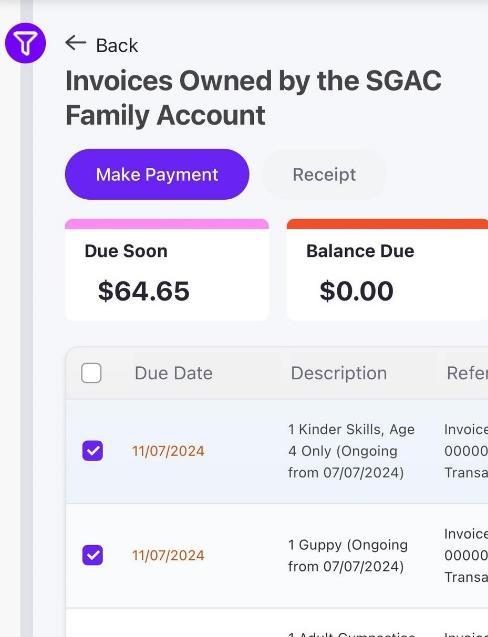This screenshot has width=488, height=637.
Task: Click the Guppy invoice reference text
Action: coord(466,555)
